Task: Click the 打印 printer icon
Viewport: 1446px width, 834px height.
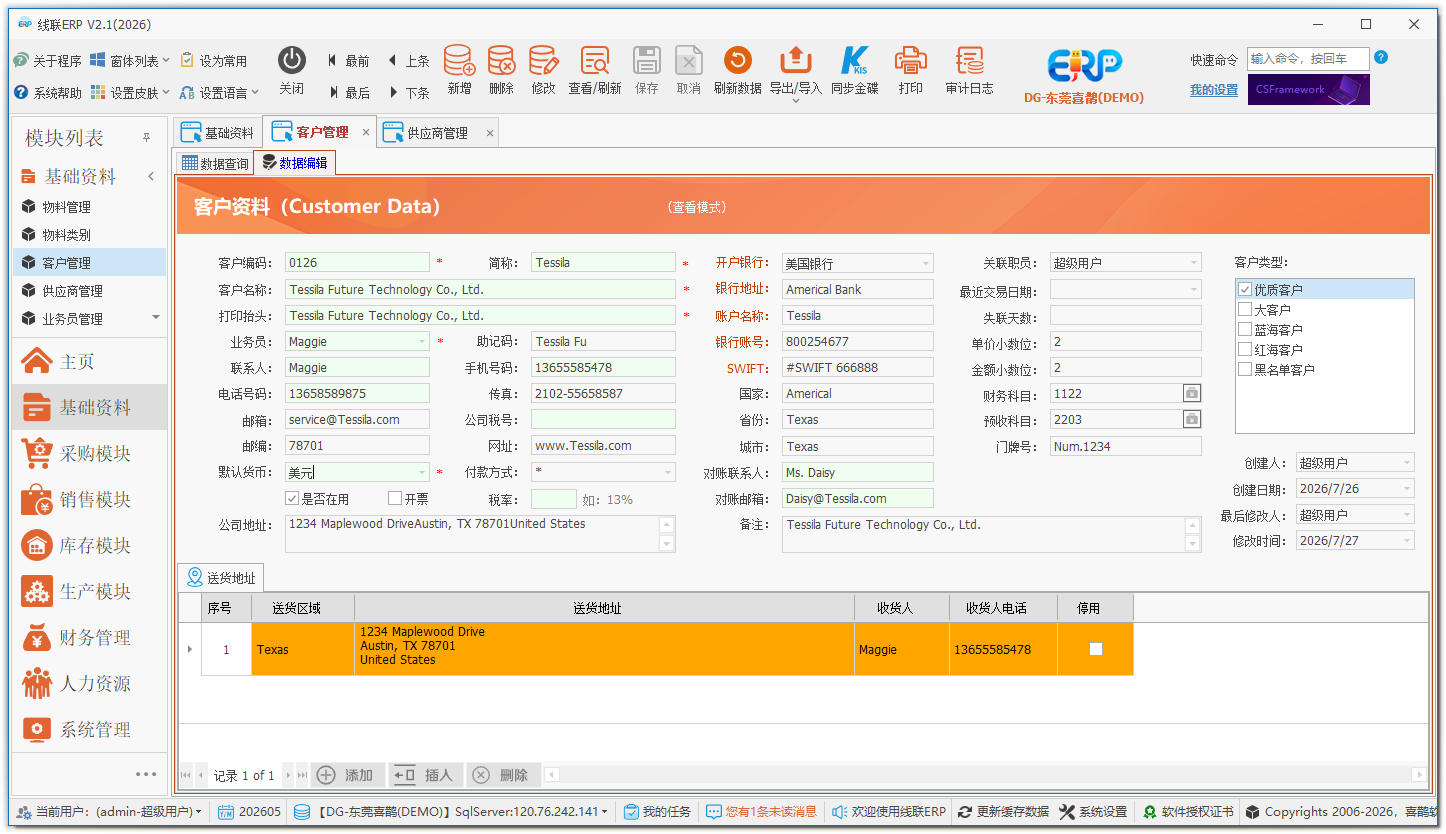Action: [910, 61]
